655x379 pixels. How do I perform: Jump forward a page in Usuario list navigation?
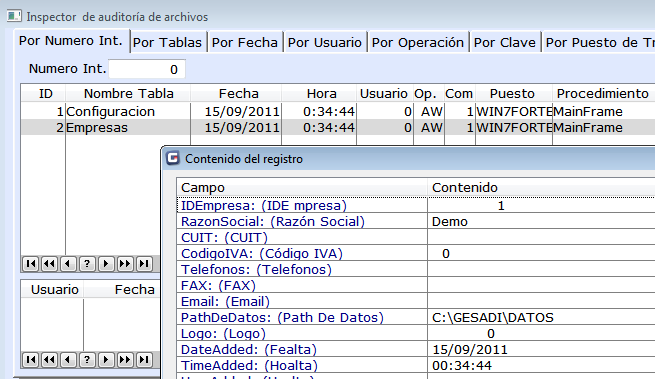[125, 360]
